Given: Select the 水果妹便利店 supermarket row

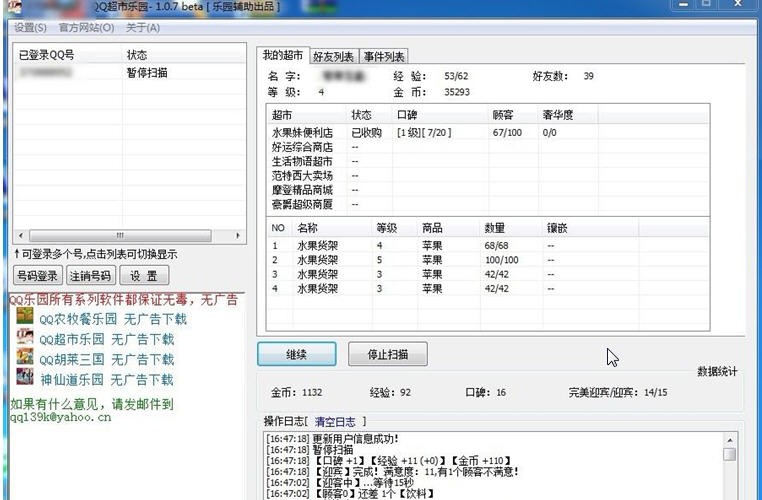Looking at the screenshot, I should tap(488, 133).
